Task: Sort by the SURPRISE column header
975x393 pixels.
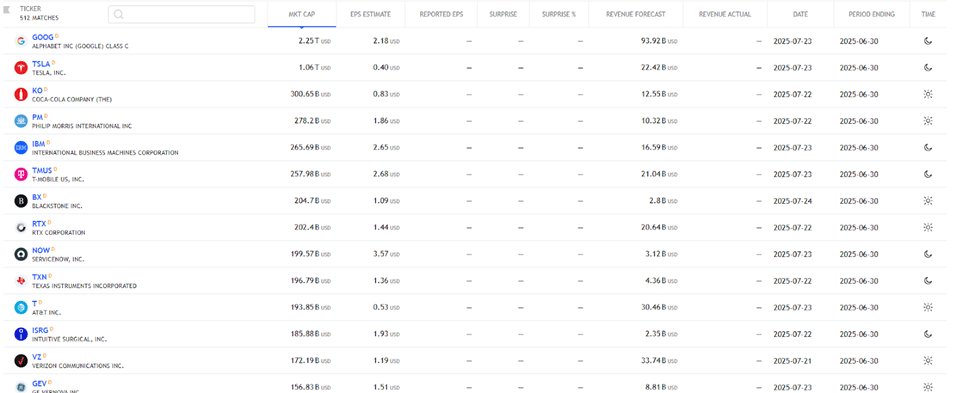Action: click(x=504, y=14)
